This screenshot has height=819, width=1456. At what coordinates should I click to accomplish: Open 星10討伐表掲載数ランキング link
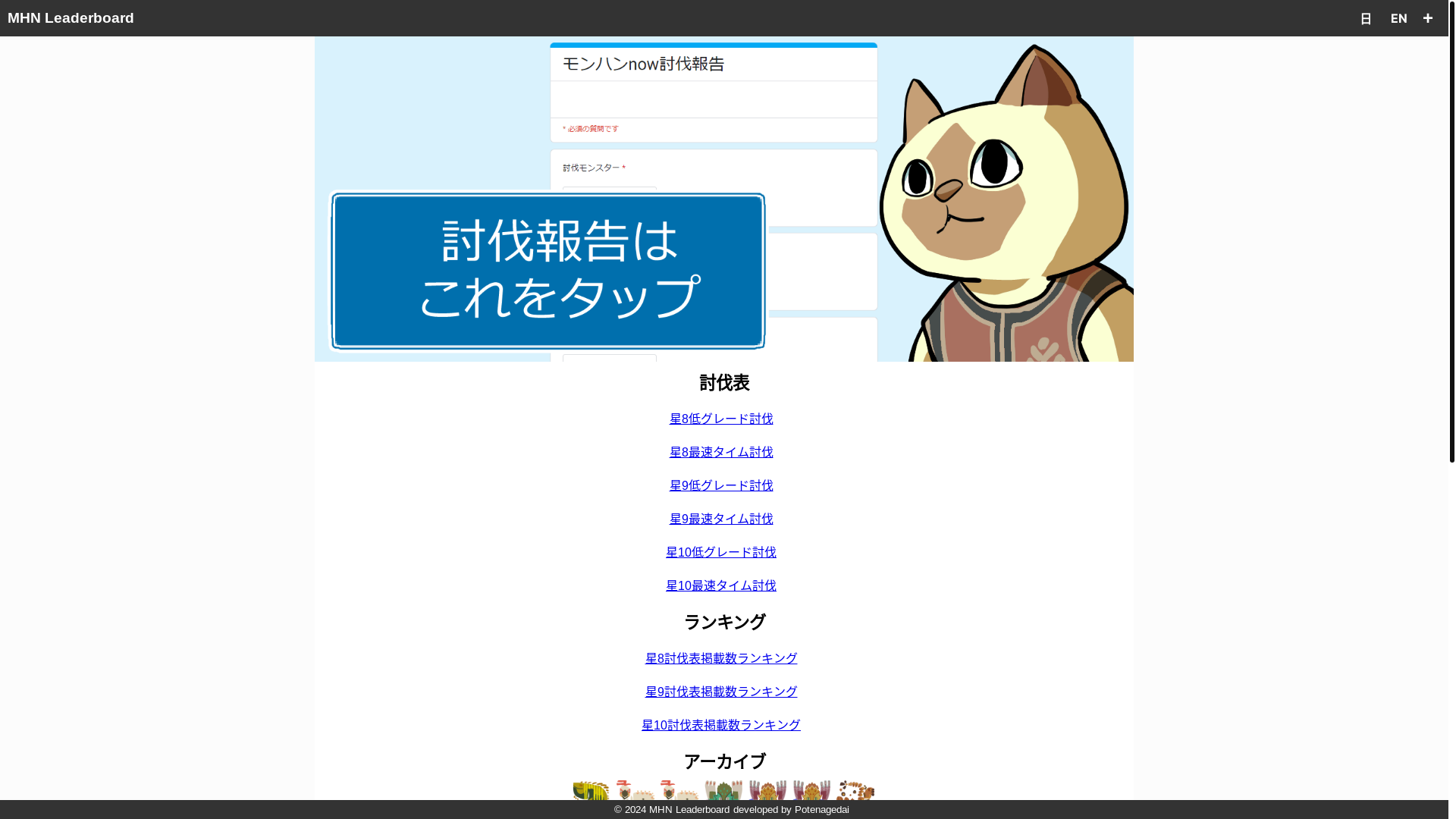pos(721,725)
